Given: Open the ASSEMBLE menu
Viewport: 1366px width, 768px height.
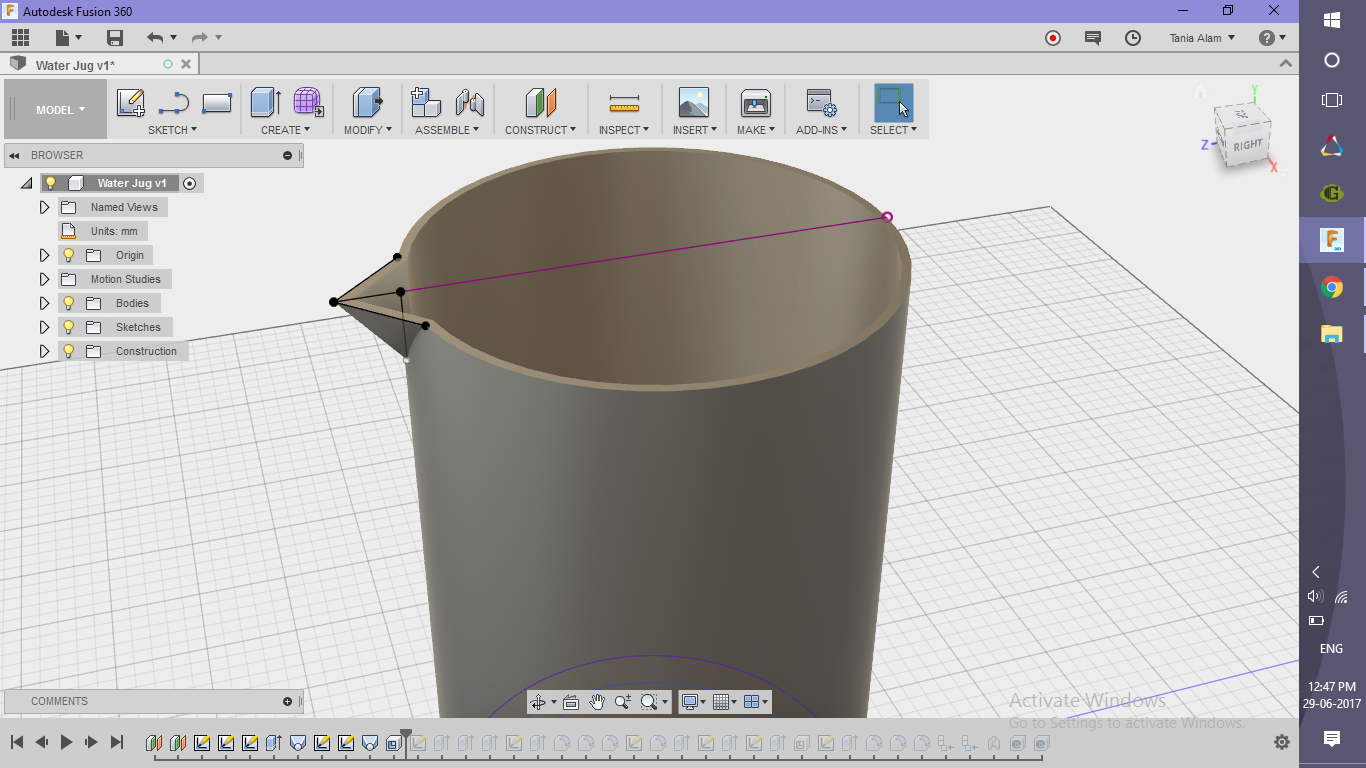Looking at the screenshot, I should coord(447,130).
